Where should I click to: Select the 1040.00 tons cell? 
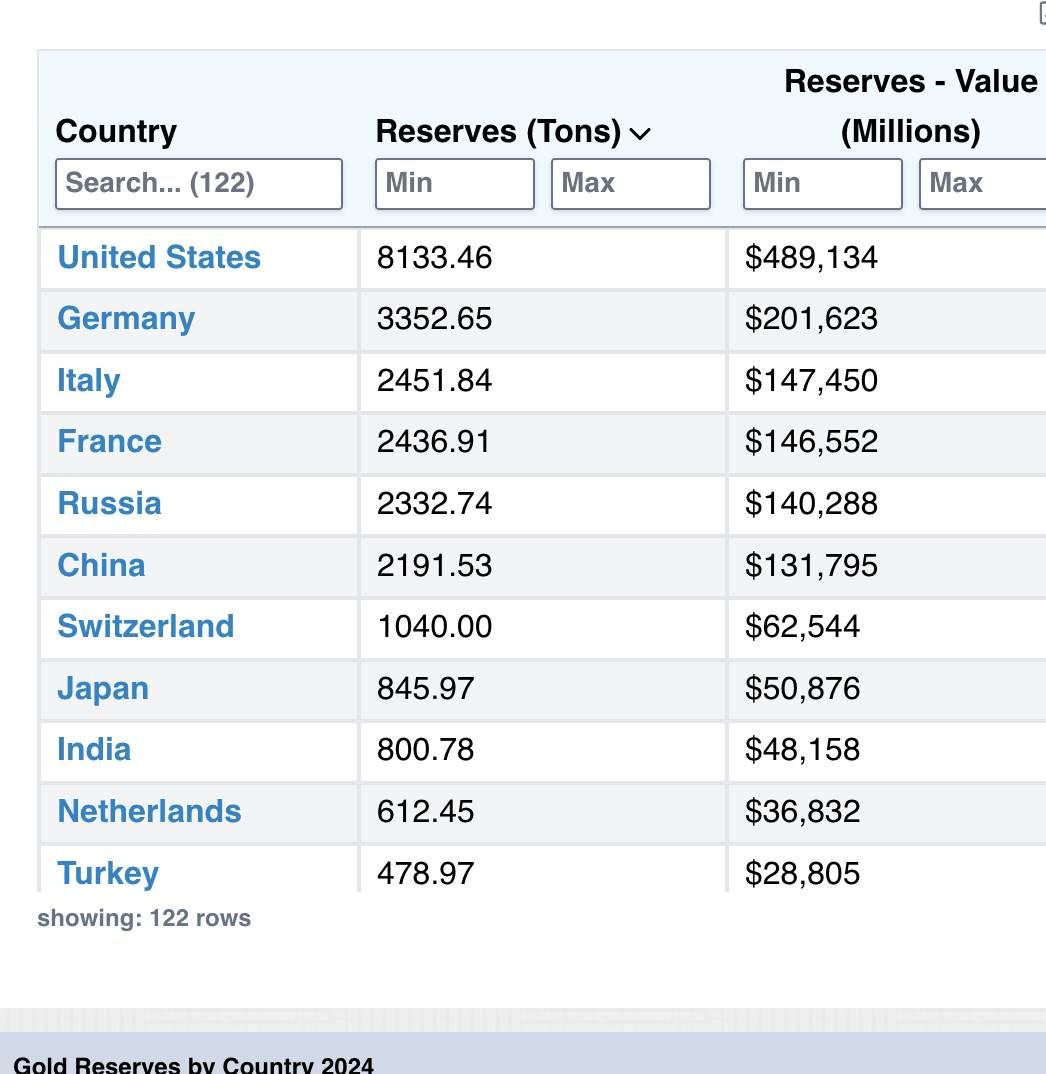(x=543, y=627)
